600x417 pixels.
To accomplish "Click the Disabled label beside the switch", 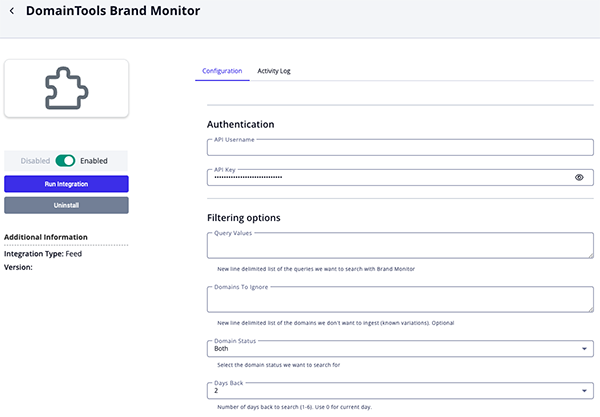I will pyautogui.click(x=36, y=160).
